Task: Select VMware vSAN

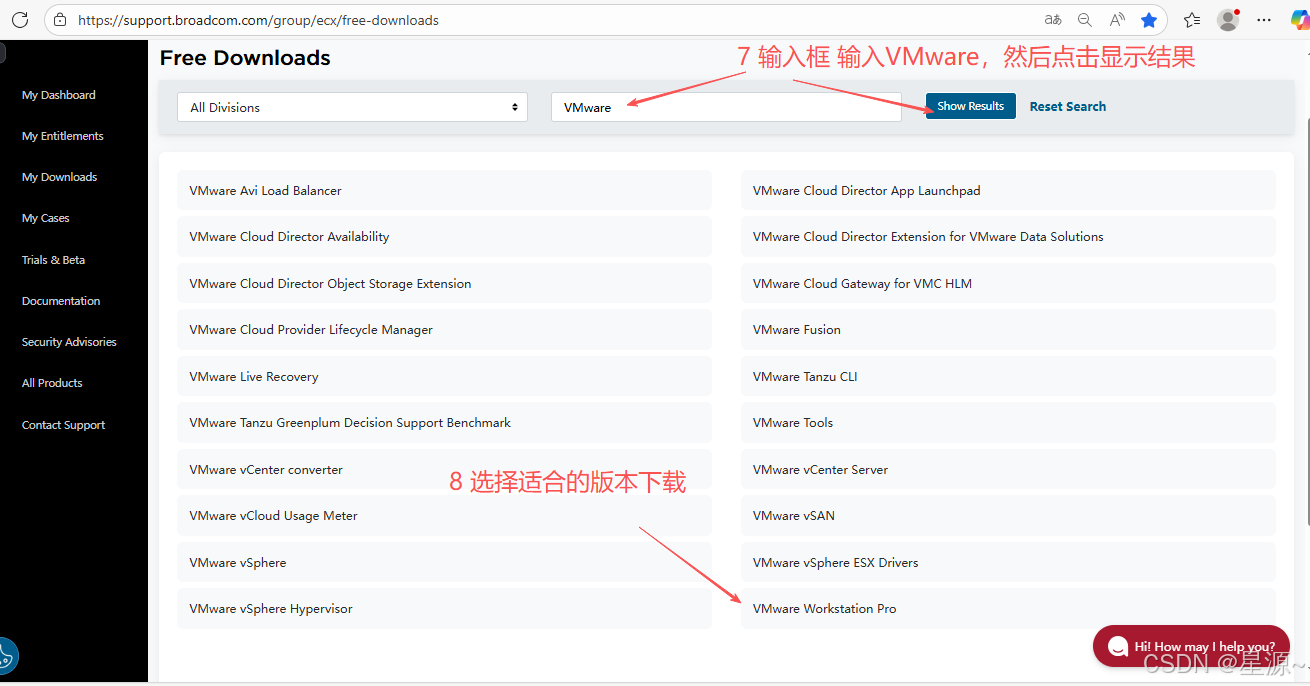Action: pyautogui.click(x=1008, y=515)
